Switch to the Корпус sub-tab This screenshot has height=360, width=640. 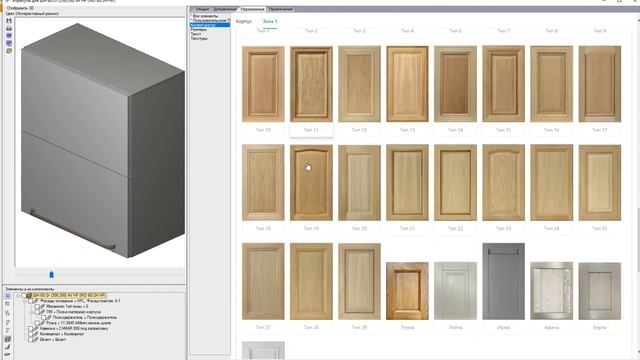(244, 21)
